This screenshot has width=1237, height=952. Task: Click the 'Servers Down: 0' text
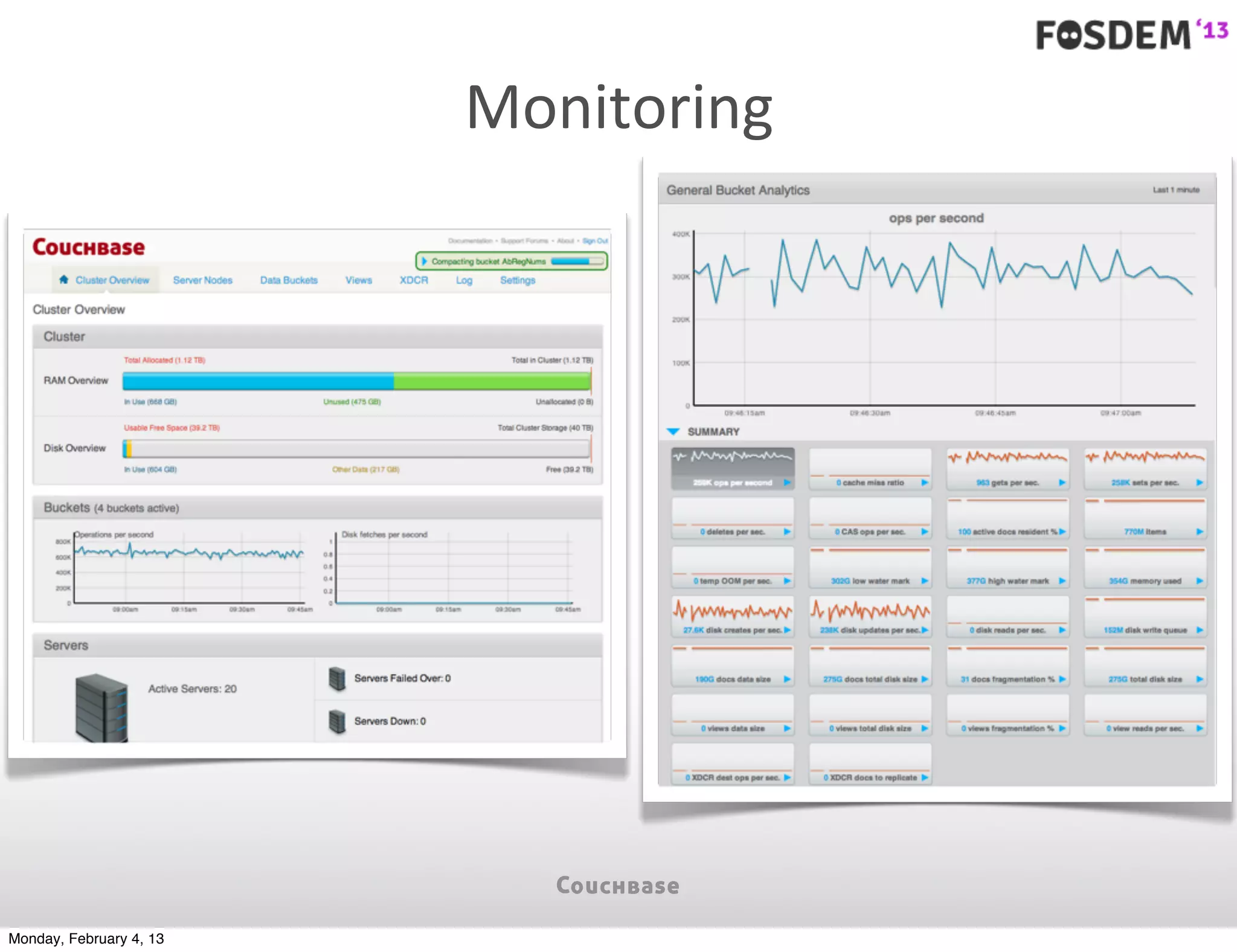(x=390, y=721)
